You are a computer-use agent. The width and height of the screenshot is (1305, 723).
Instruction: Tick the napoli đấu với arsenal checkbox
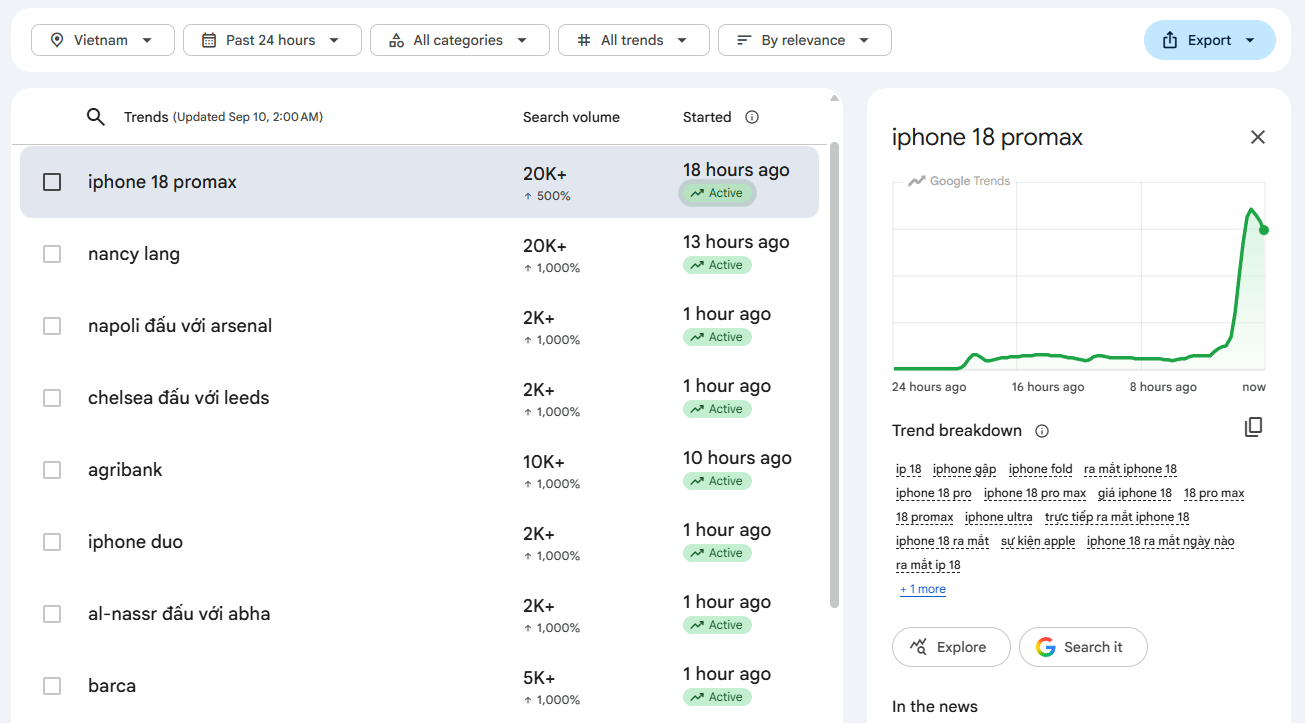(52, 326)
